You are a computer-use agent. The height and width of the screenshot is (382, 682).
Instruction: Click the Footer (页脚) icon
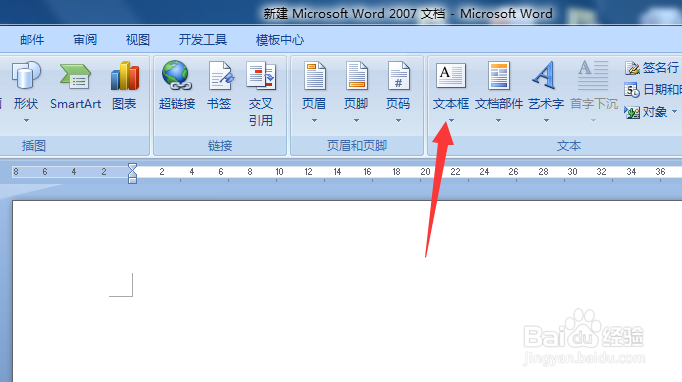[357, 76]
